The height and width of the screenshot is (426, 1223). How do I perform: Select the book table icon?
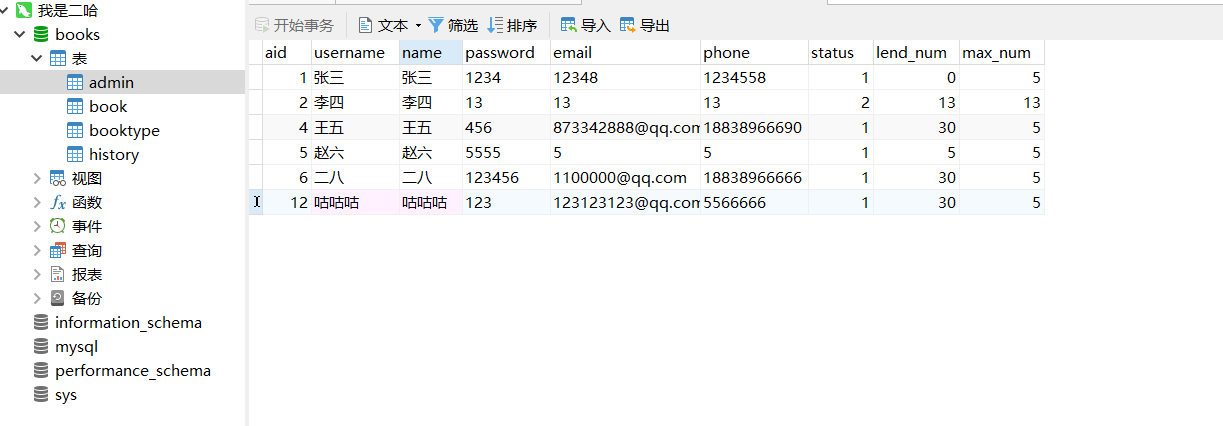(x=75, y=107)
